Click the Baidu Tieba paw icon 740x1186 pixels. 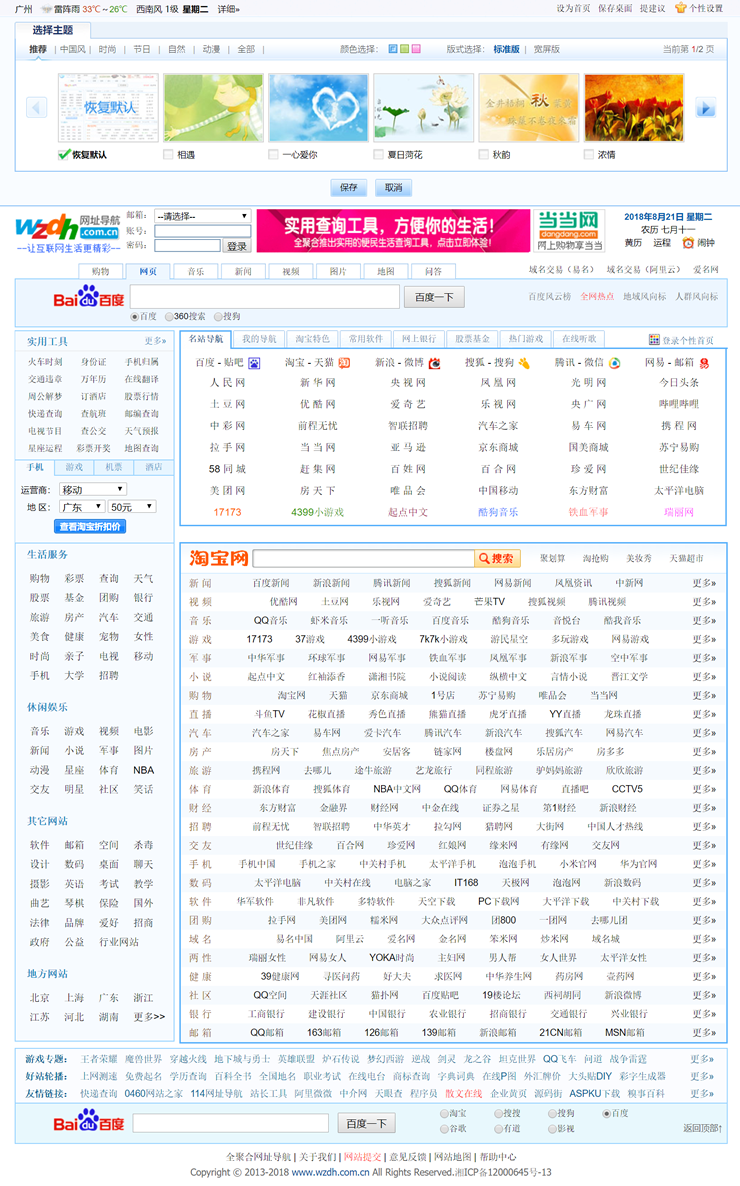tap(254, 363)
